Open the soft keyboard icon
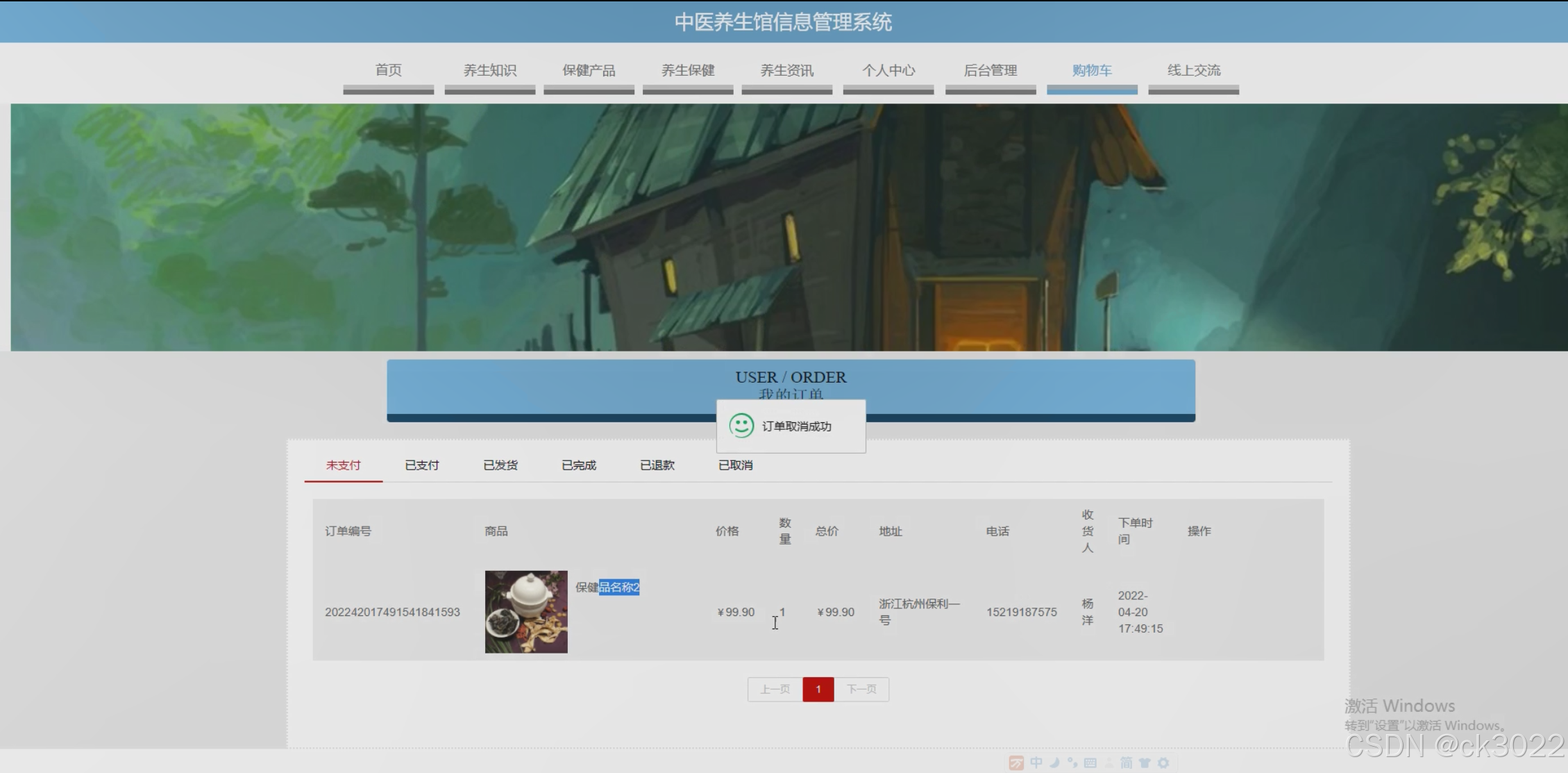1568x773 pixels. [1090, 763]
